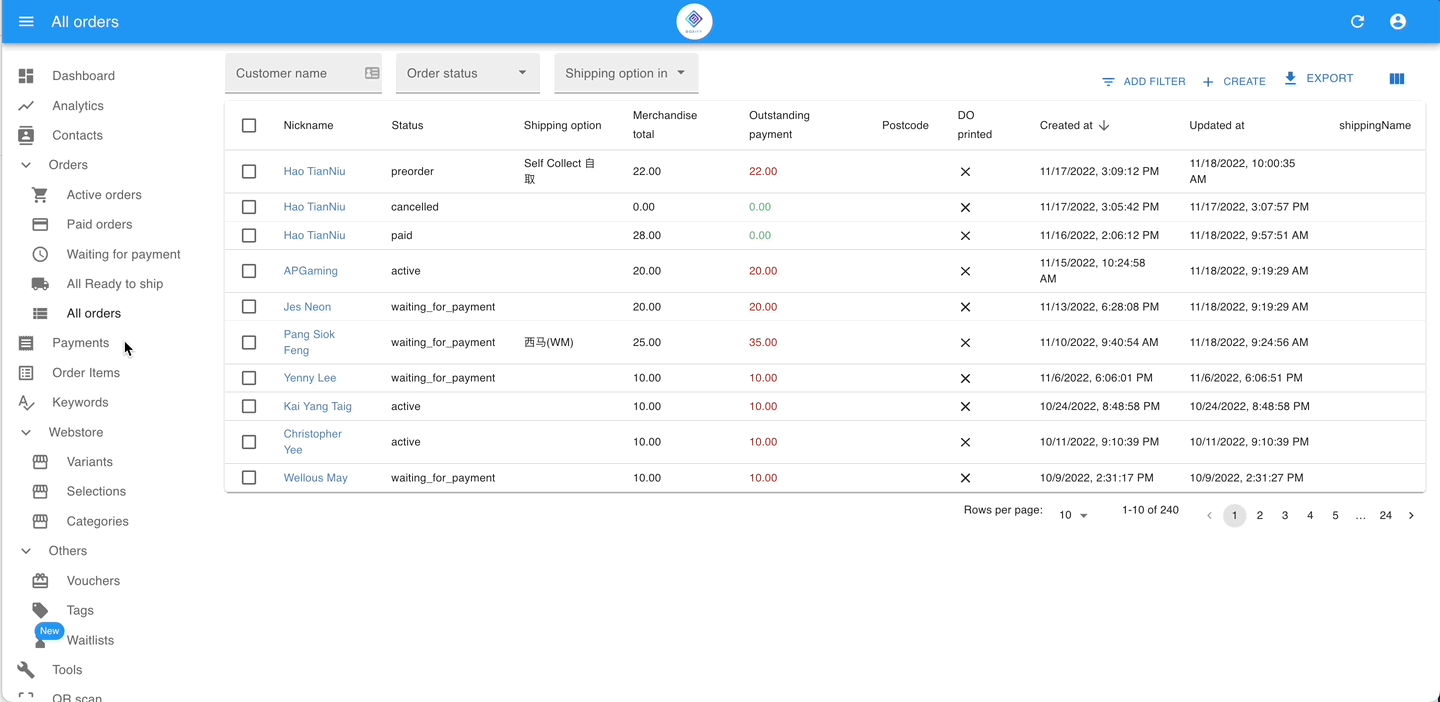Click the Dashboard grid icon in sidebar
The height and width of the screenshot is (702, 1440).
(x=26, y=76)
